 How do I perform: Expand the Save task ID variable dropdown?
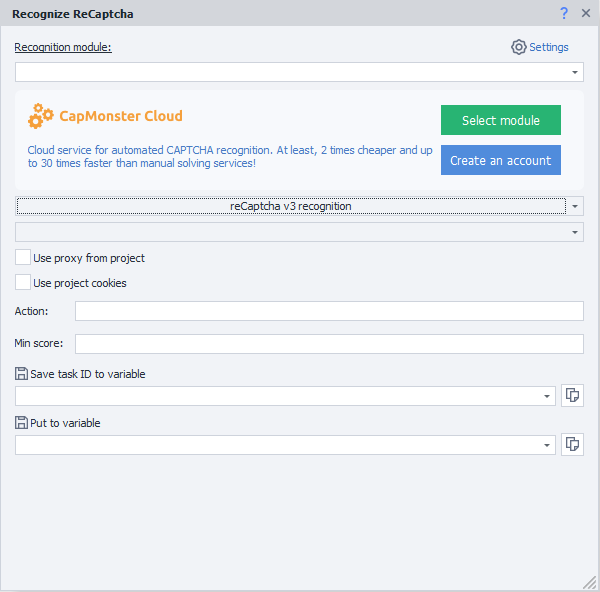[547, 396]
